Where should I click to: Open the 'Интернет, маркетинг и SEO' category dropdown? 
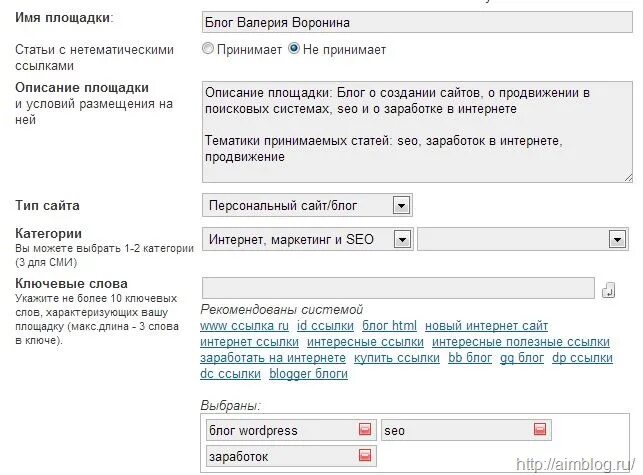click(307, 239)
